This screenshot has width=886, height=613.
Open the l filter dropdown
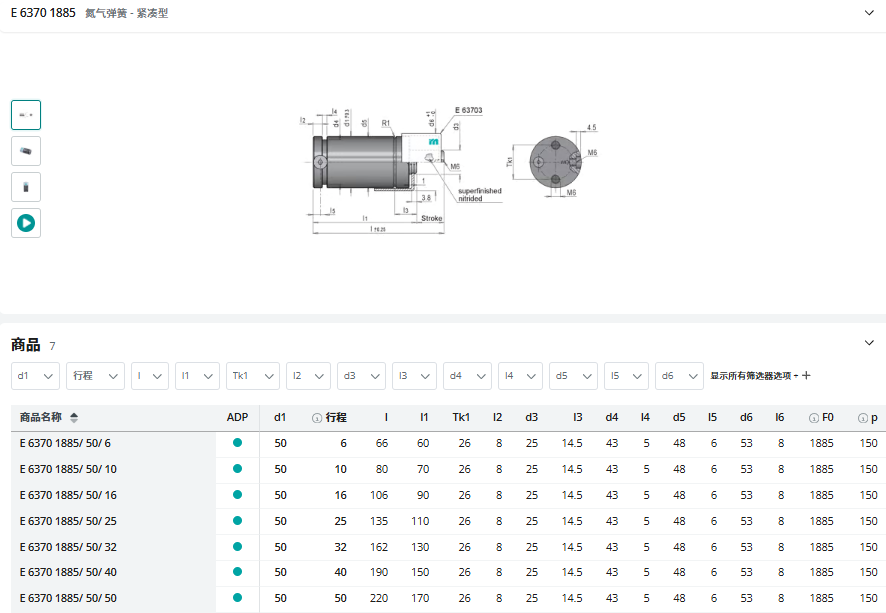(150, 376)
